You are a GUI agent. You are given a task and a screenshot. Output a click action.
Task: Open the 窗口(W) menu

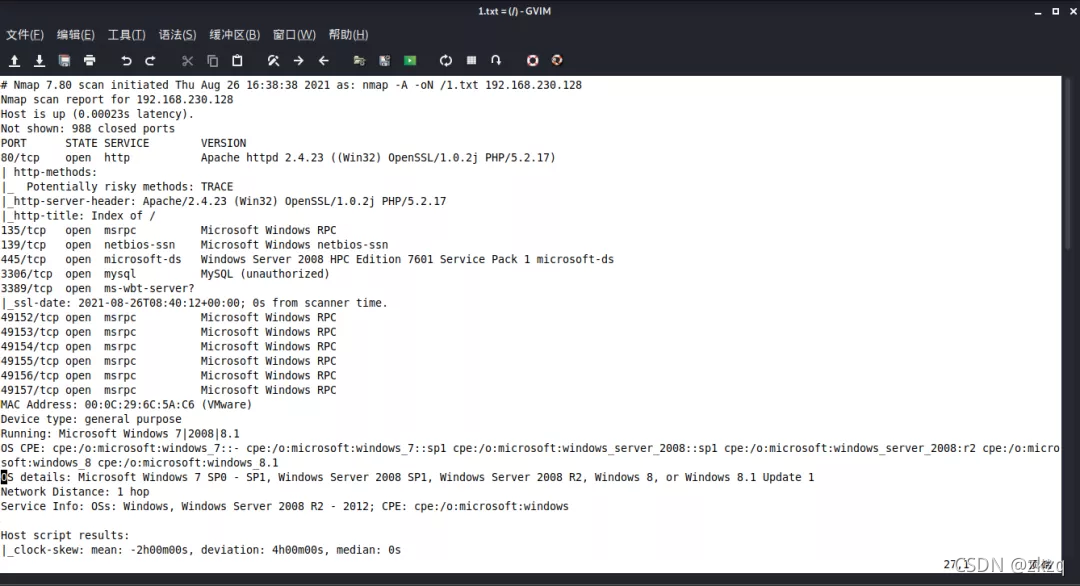pos(294,34)
